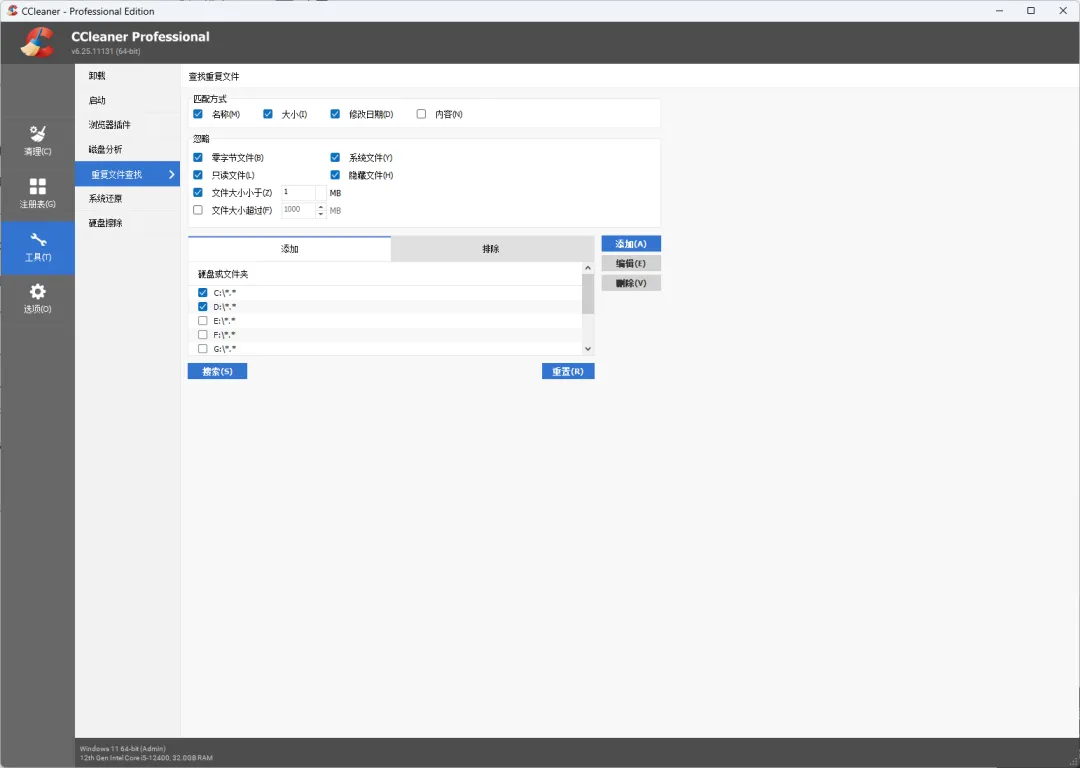Viewport: 1080px width, 768px height.
Task: Increase the size-over 1000 MB spinner
Action: 321,207
